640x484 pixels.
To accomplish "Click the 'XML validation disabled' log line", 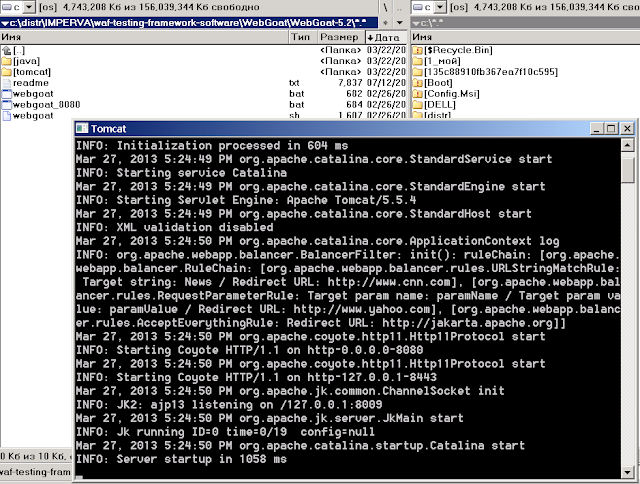I will pyautogui.click(x=175, y=227).
